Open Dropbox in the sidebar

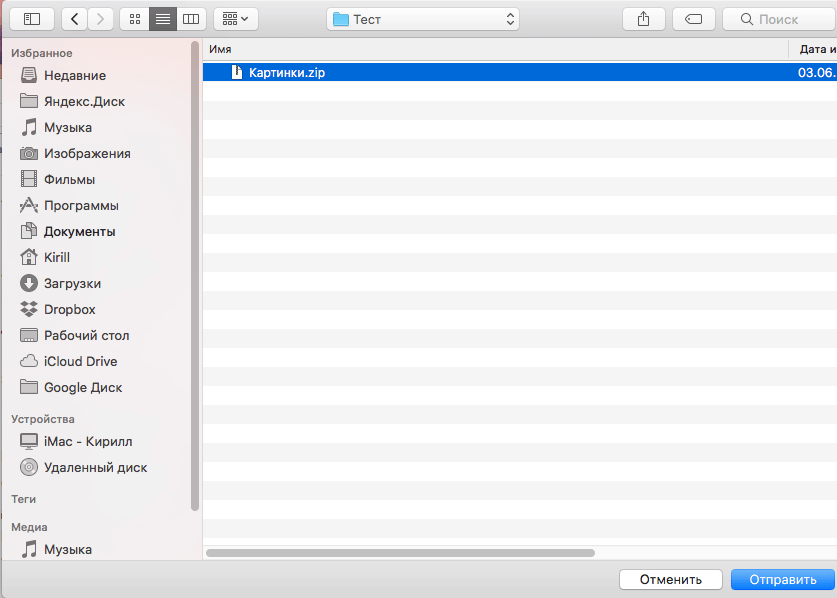pyautogui.click(x=69, y=310)
